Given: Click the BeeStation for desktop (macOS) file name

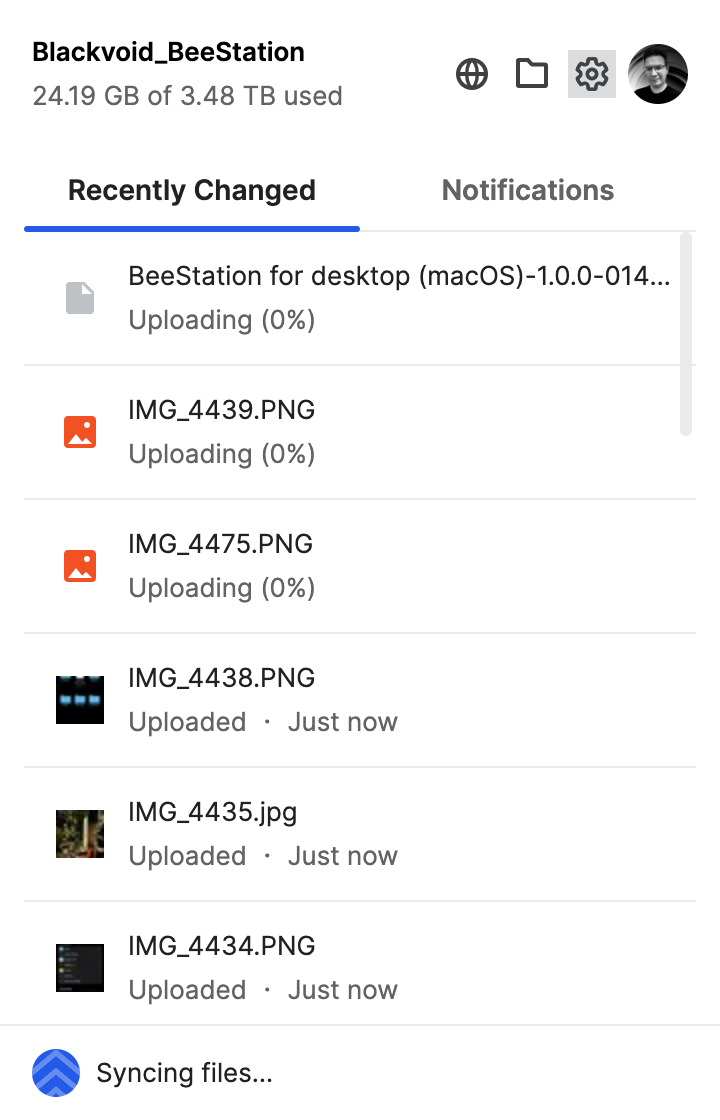Looking at the screenshot, I should 399,276.
